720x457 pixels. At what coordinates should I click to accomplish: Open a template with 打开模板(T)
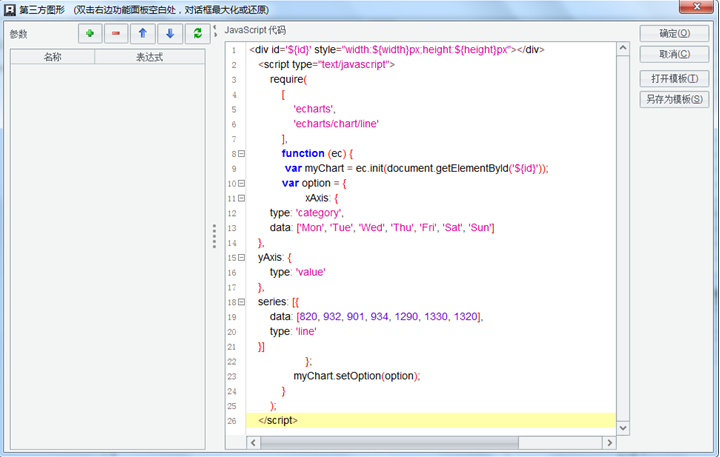click(674, 79)
